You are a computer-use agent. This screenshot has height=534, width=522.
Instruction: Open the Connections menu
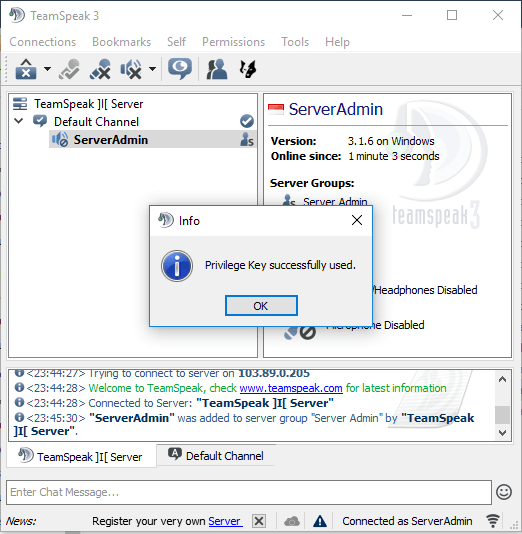coord(43,42)
